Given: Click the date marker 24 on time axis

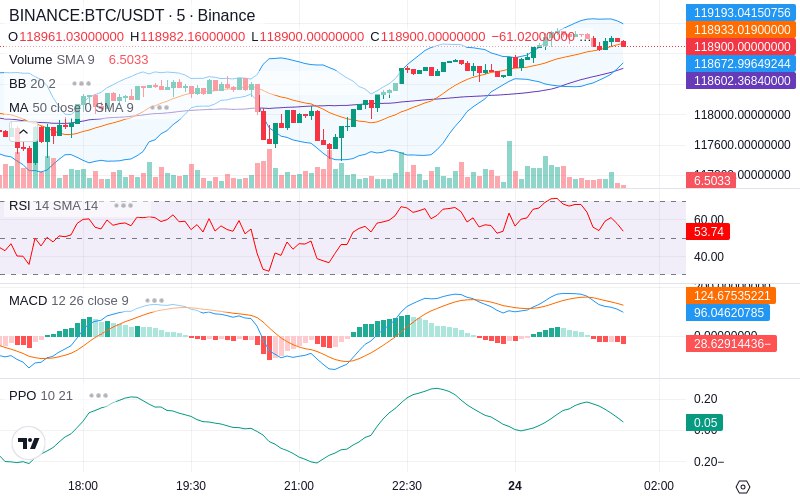Looking at the screenshot, I should tap(515, 486).
